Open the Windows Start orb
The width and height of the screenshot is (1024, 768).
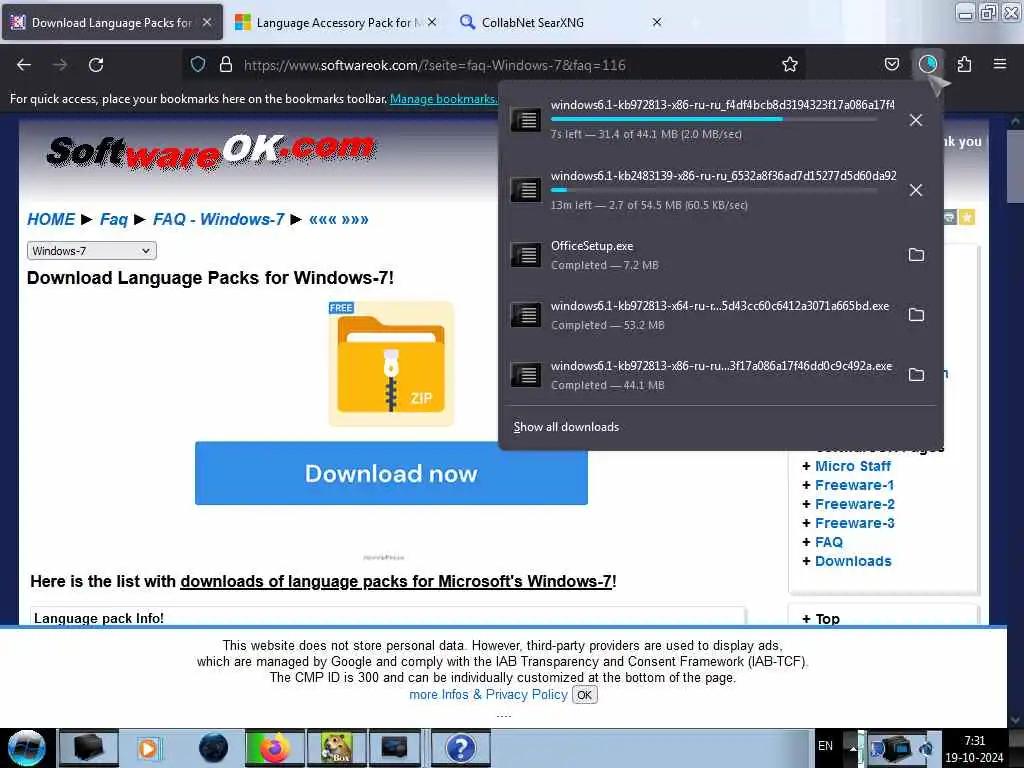point(26,748)
